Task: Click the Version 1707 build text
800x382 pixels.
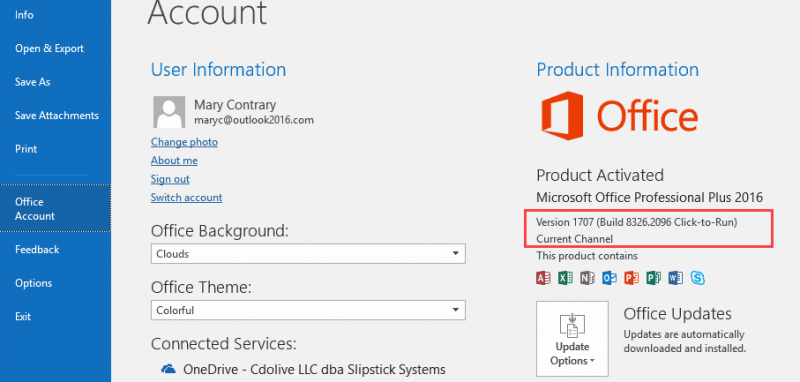Action: click(637, 222)
